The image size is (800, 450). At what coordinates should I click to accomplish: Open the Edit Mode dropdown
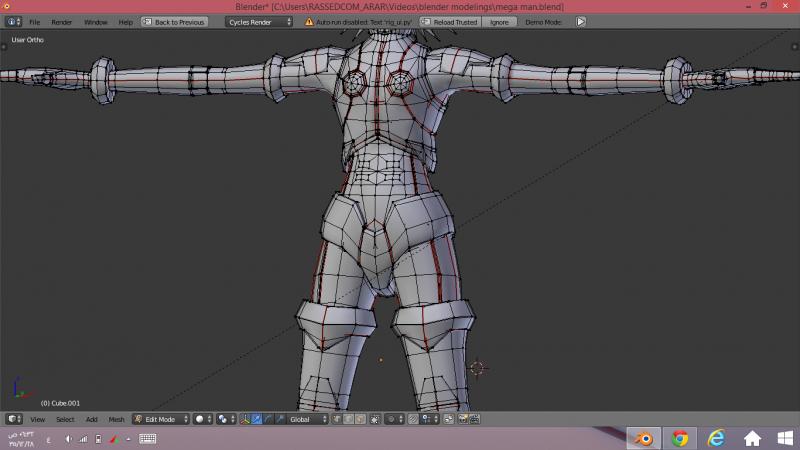click(161, 419)
